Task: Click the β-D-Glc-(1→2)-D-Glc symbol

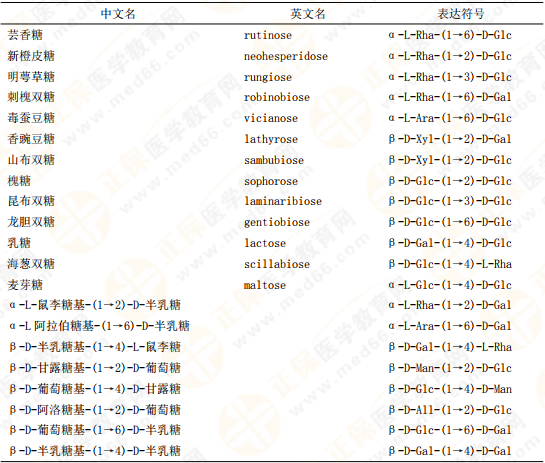Action: tap(450, 180)
